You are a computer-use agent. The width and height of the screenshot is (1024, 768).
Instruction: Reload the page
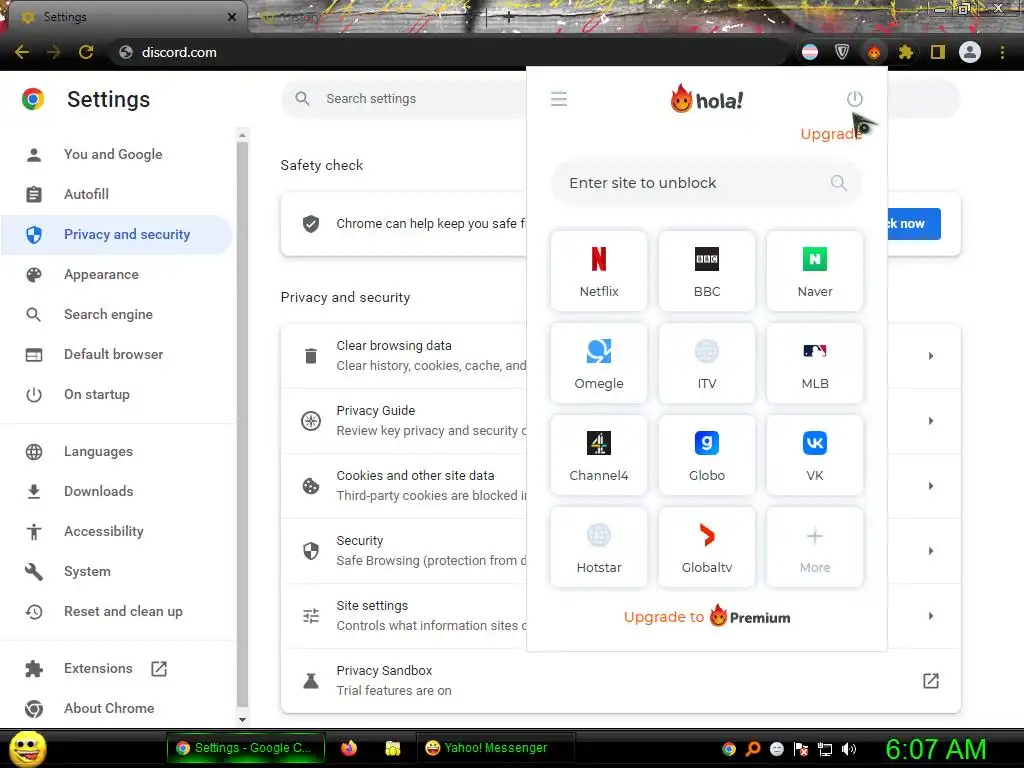pos(86,52)
